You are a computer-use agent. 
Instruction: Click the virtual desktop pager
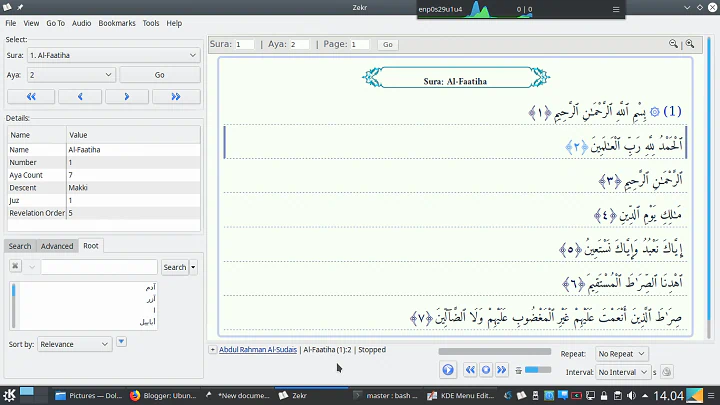34,395
